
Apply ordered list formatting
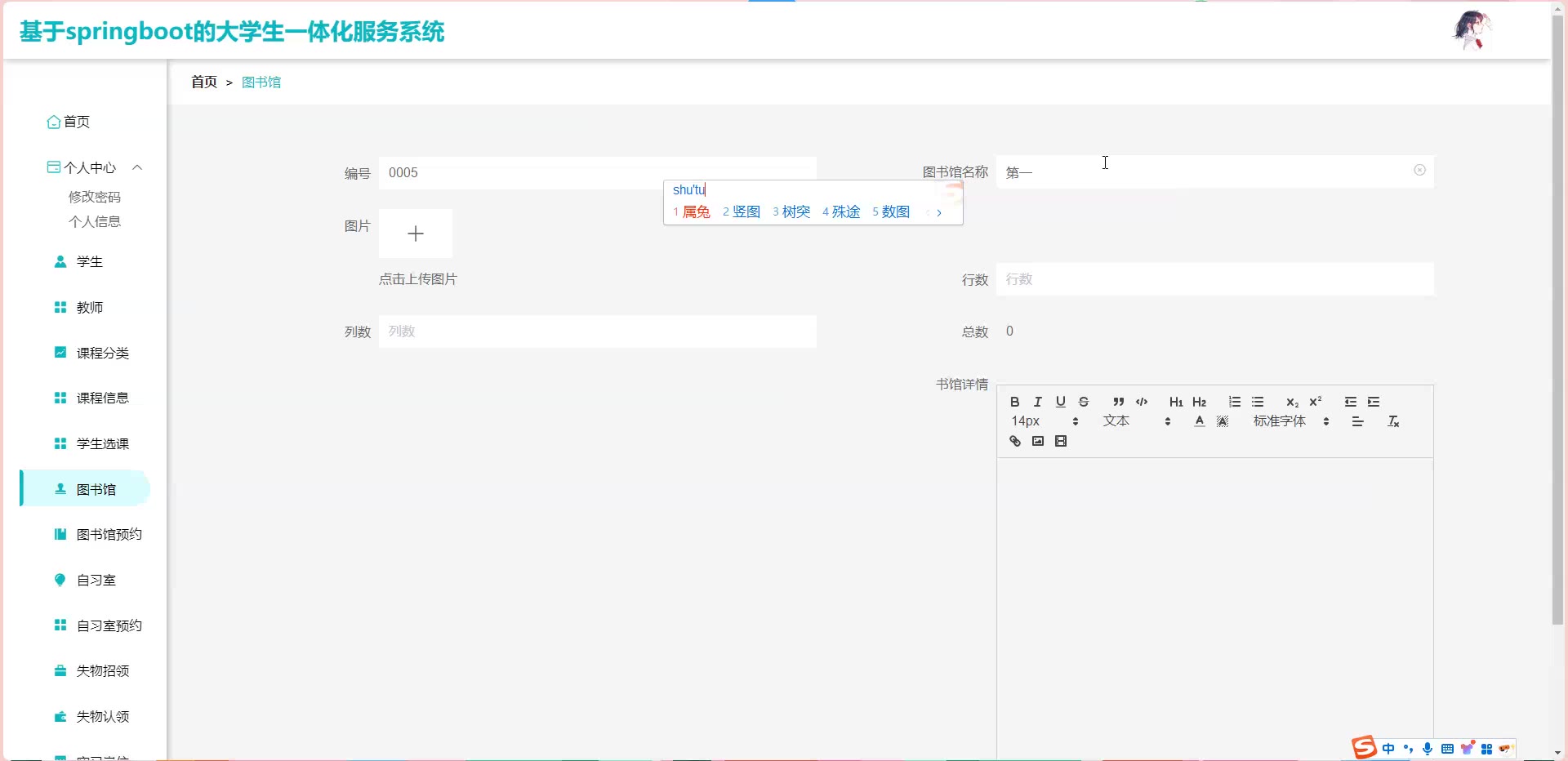[1235, 402]
